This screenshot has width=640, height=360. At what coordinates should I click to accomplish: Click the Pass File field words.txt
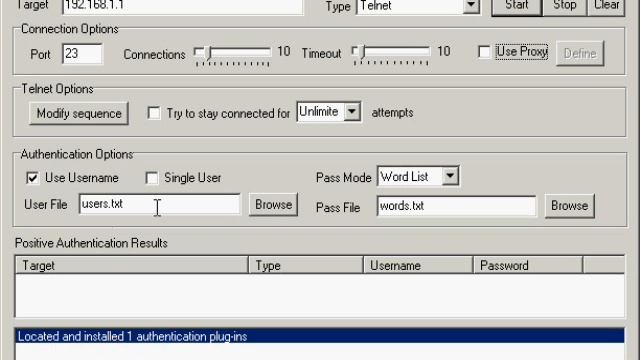point(456,206)
